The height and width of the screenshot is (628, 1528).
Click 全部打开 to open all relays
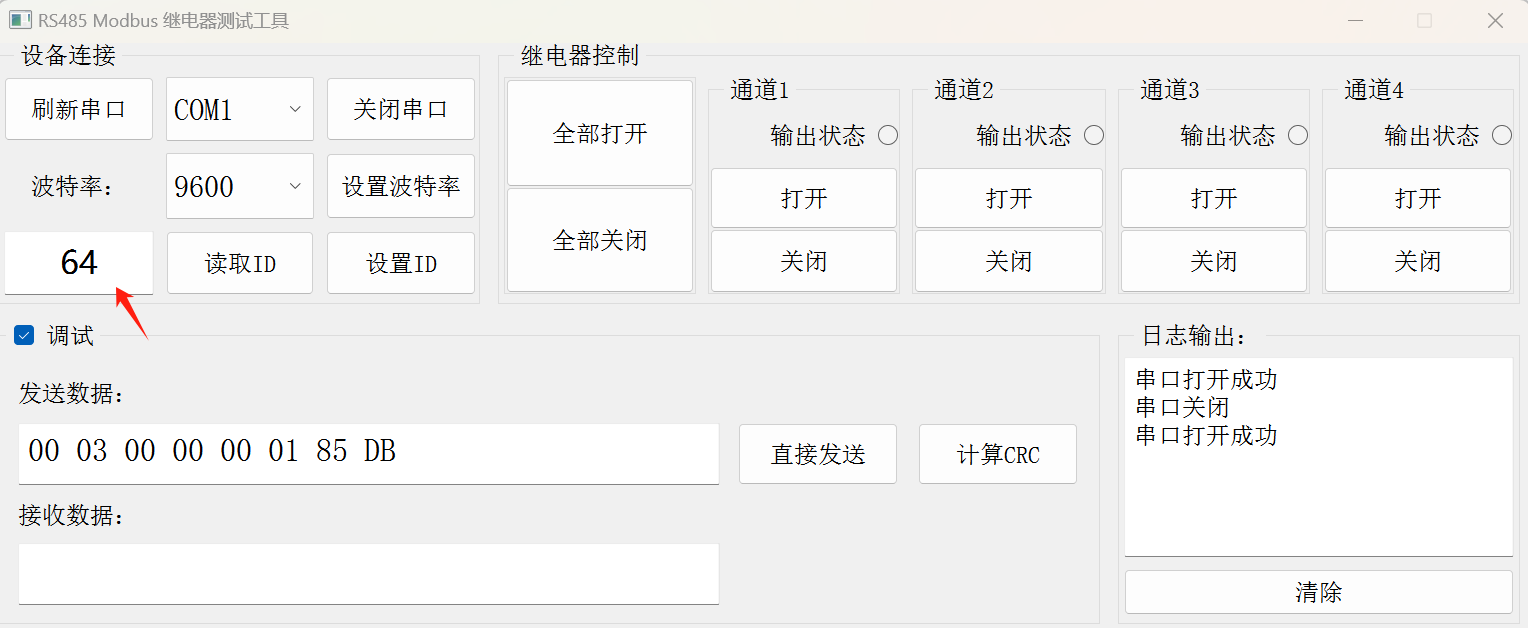[600, 133]
